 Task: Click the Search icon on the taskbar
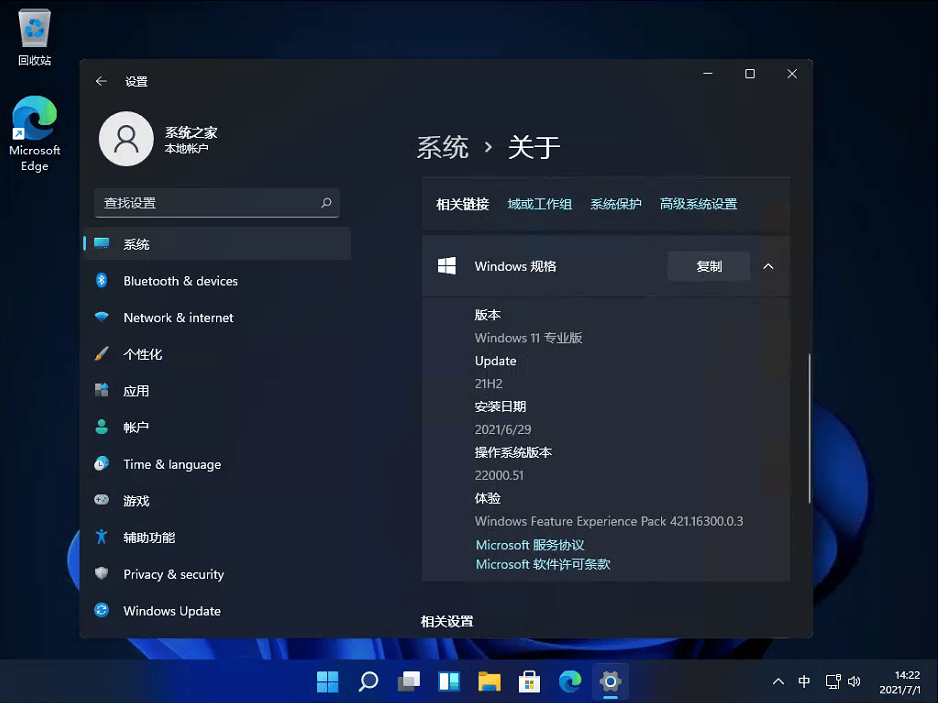coord(367,682)
